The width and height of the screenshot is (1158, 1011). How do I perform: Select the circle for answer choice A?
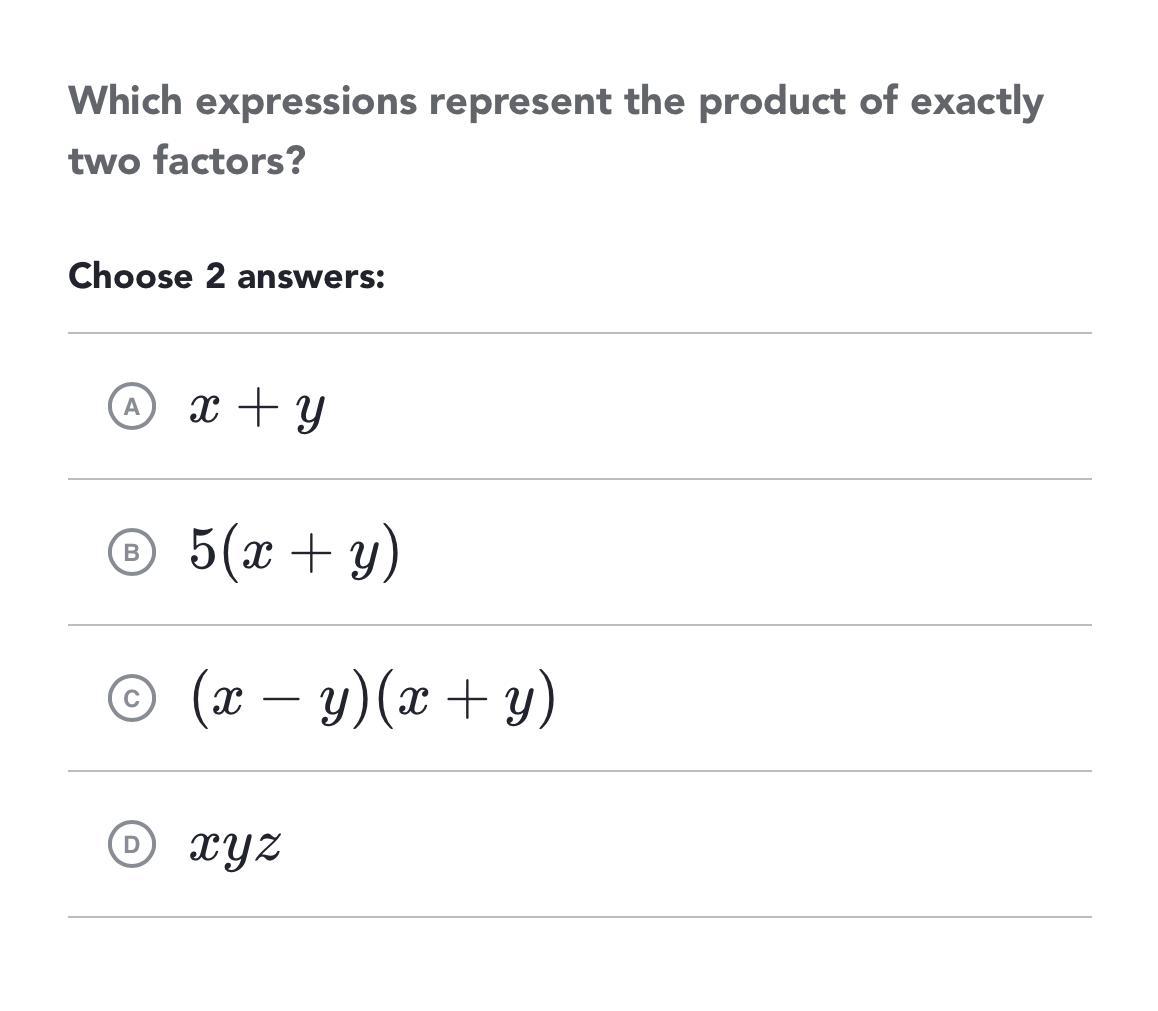coord(131,407)
